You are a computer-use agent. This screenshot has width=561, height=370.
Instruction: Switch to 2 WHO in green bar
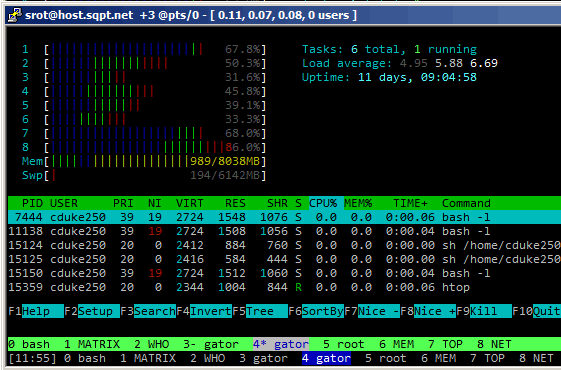pyautogui.click(x=151, y=344)
